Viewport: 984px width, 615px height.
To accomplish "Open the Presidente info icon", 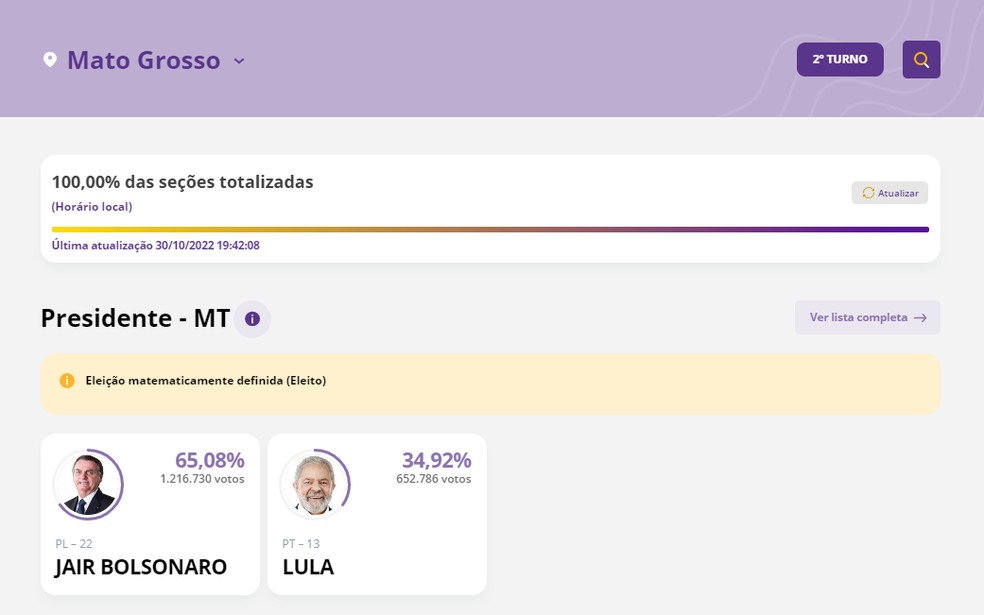I will pyautogui.click(x=252, y=319).
